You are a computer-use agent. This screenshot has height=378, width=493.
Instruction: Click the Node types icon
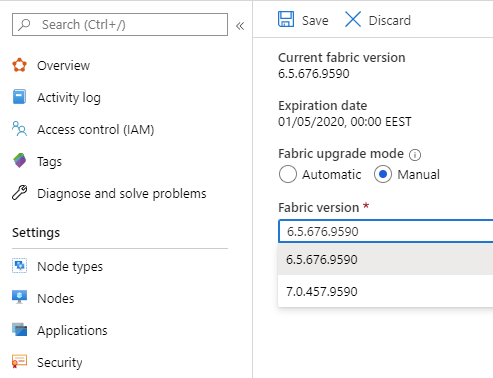coord(19,266)
